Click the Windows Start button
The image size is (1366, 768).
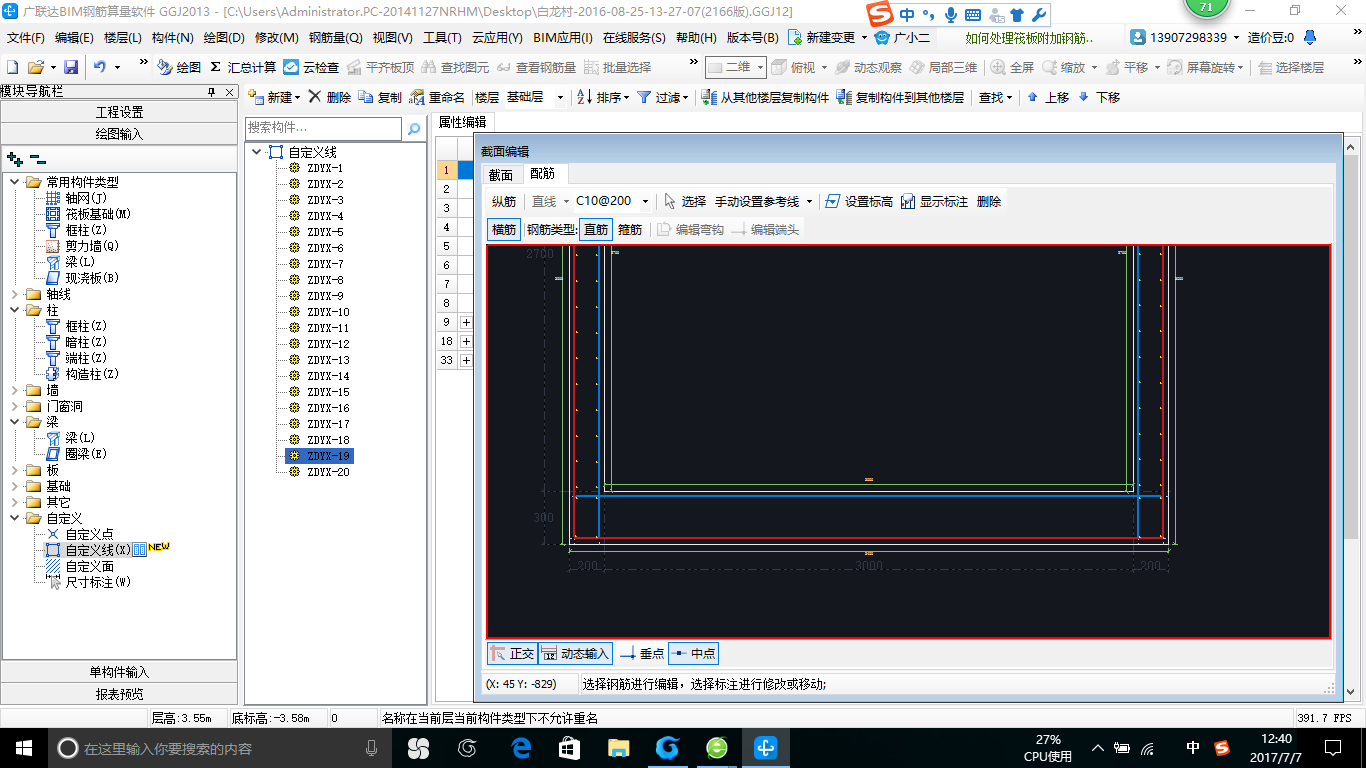pyautogui.click(x=23, y=747)
